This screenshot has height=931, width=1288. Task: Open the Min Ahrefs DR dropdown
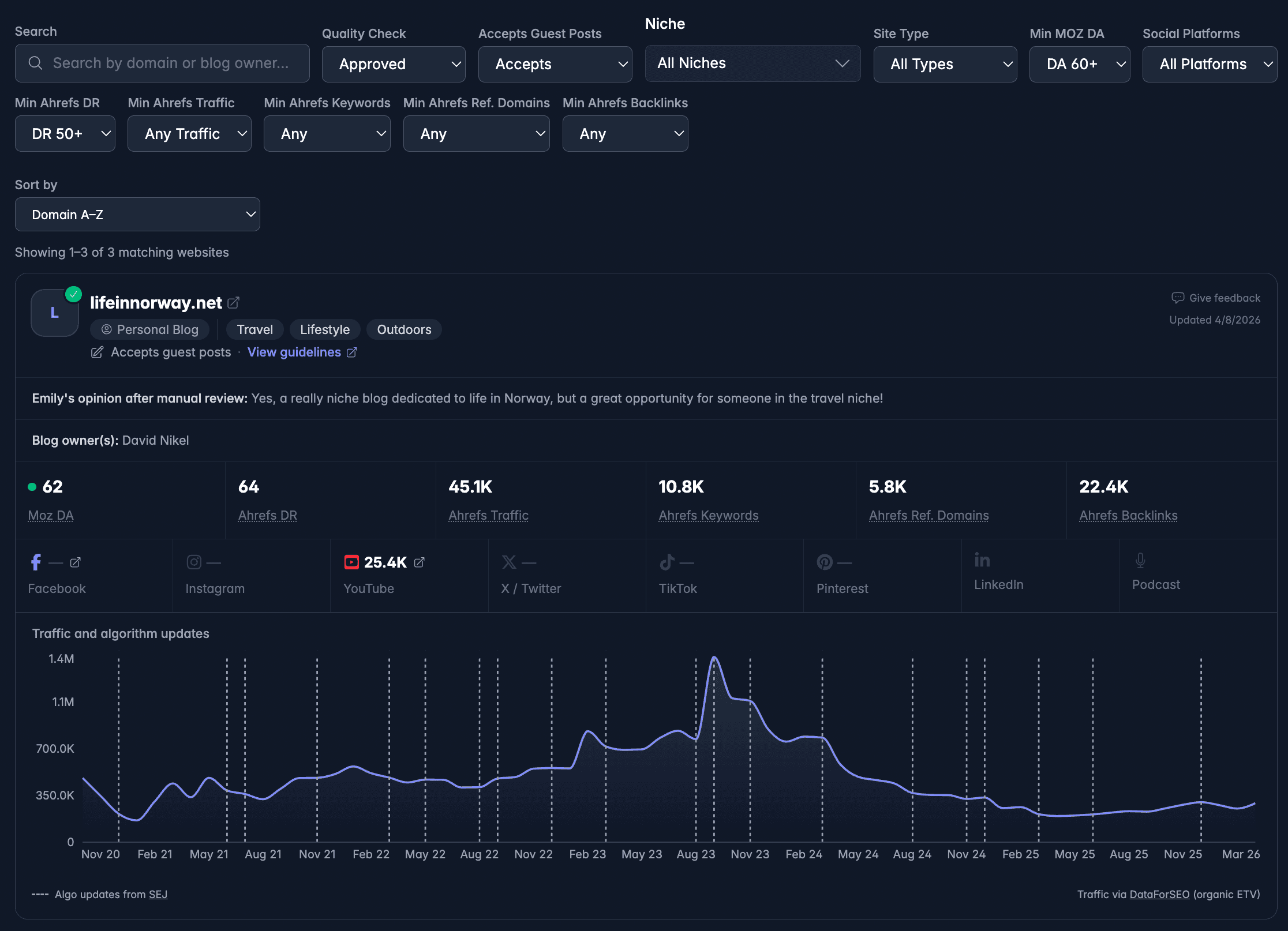65,134
